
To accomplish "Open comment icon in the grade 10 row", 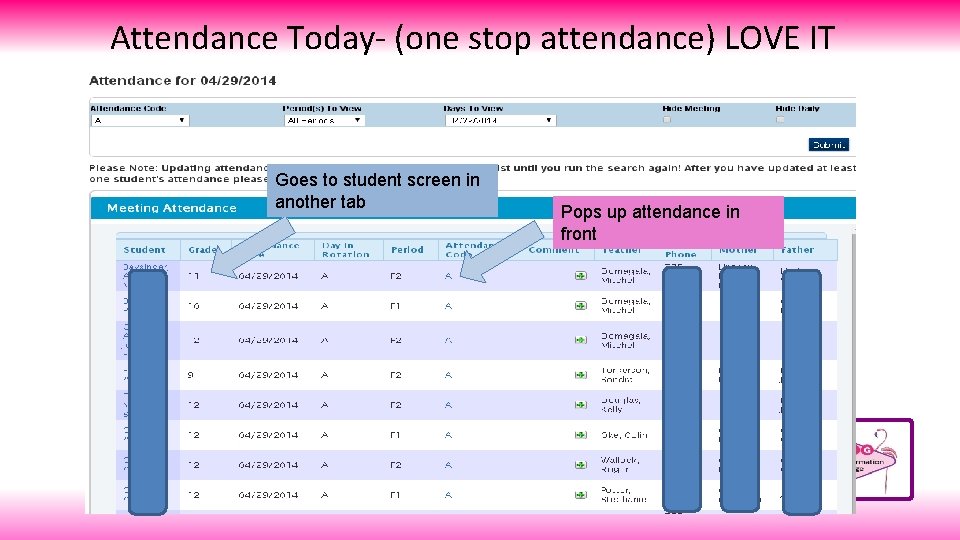I will [x=580, y=306].
